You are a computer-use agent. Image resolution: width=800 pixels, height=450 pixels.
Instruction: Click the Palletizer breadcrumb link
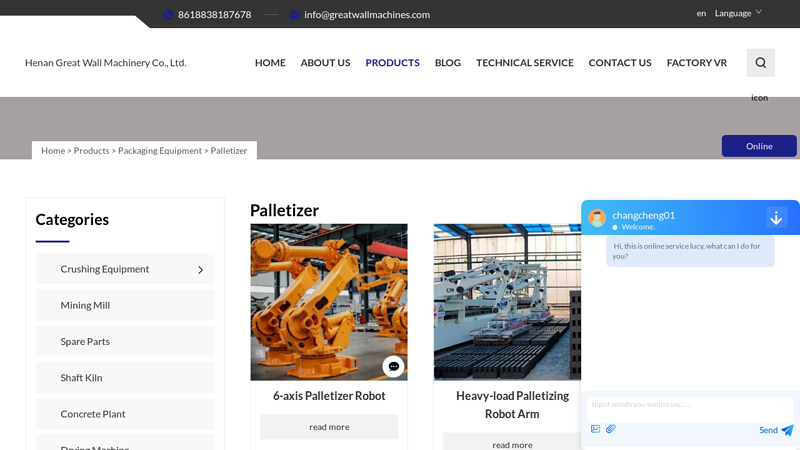point(229,151)
